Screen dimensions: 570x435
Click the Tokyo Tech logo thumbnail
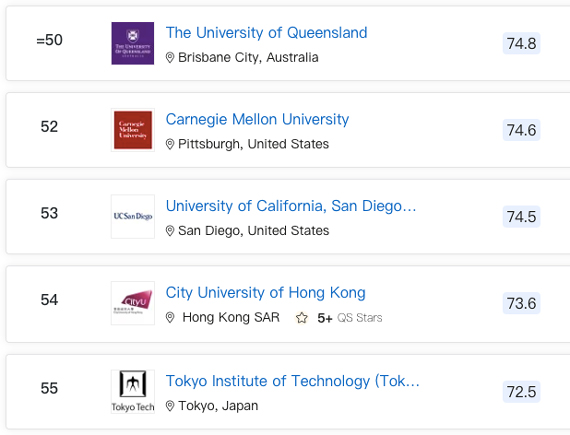pos(133,391)
